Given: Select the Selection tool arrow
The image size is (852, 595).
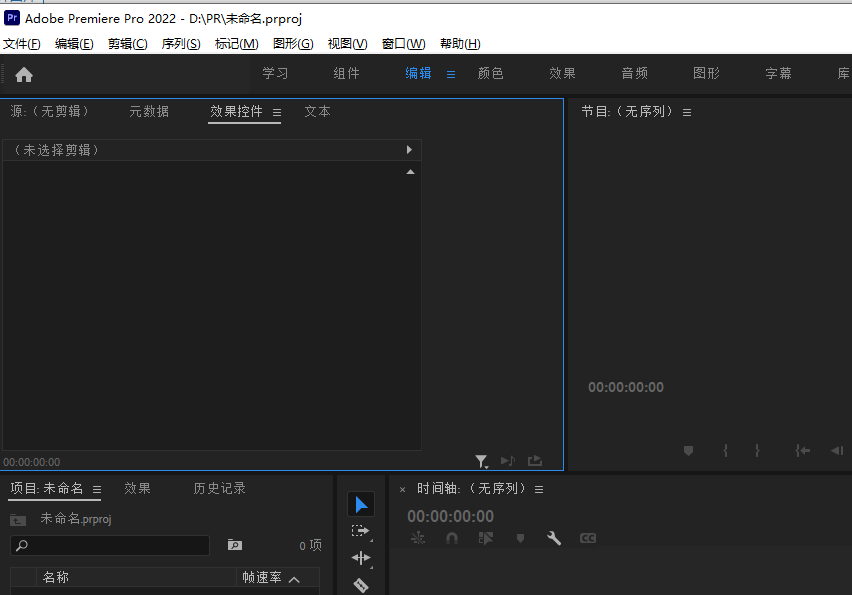Looking at the screenshot, I should tap(361, 504).
